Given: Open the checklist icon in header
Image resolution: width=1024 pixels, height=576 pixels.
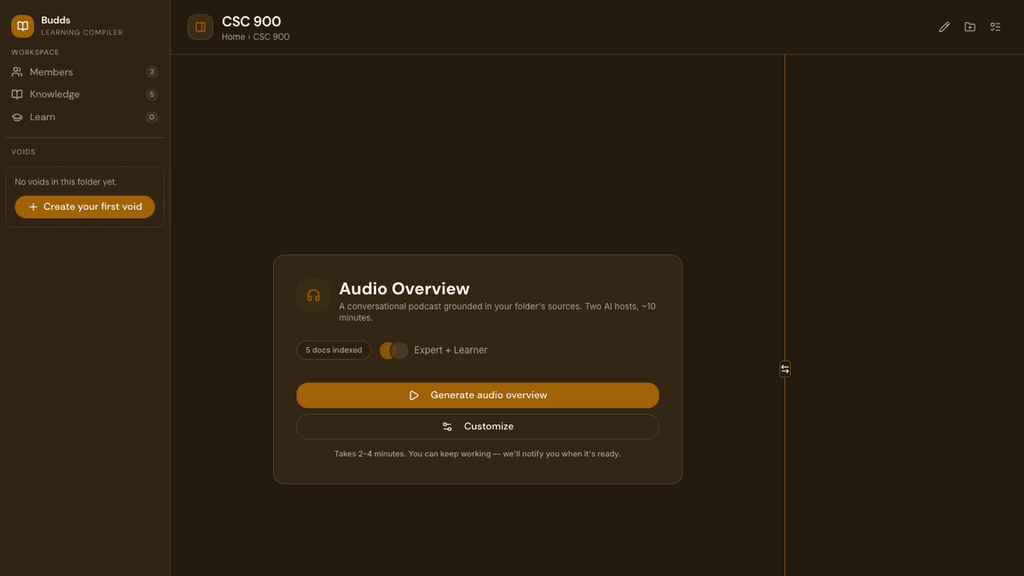Looking at the screenshot, I should pos(995,27).
